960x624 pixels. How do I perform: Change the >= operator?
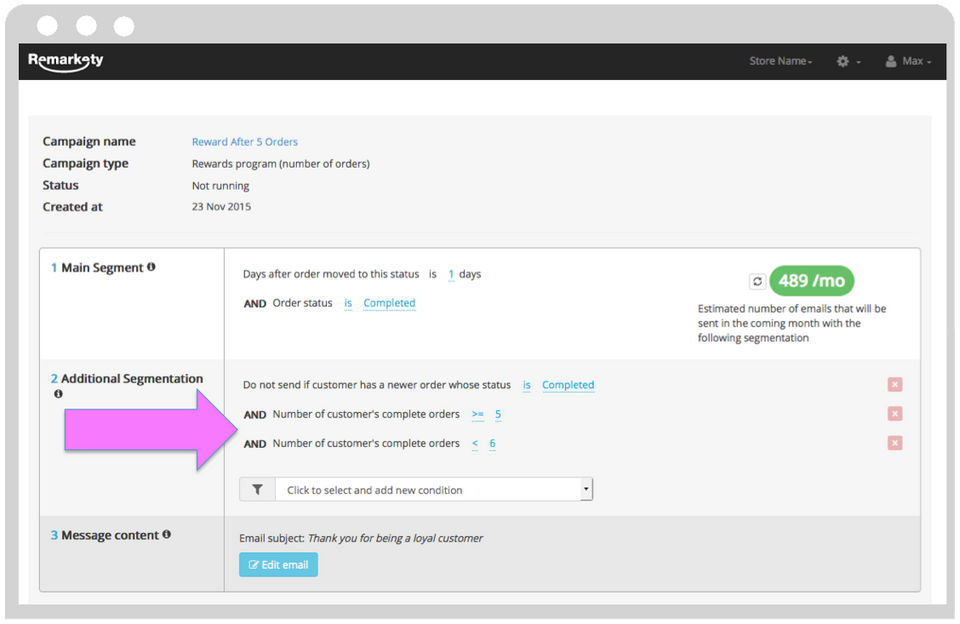(x=477, y=414)
